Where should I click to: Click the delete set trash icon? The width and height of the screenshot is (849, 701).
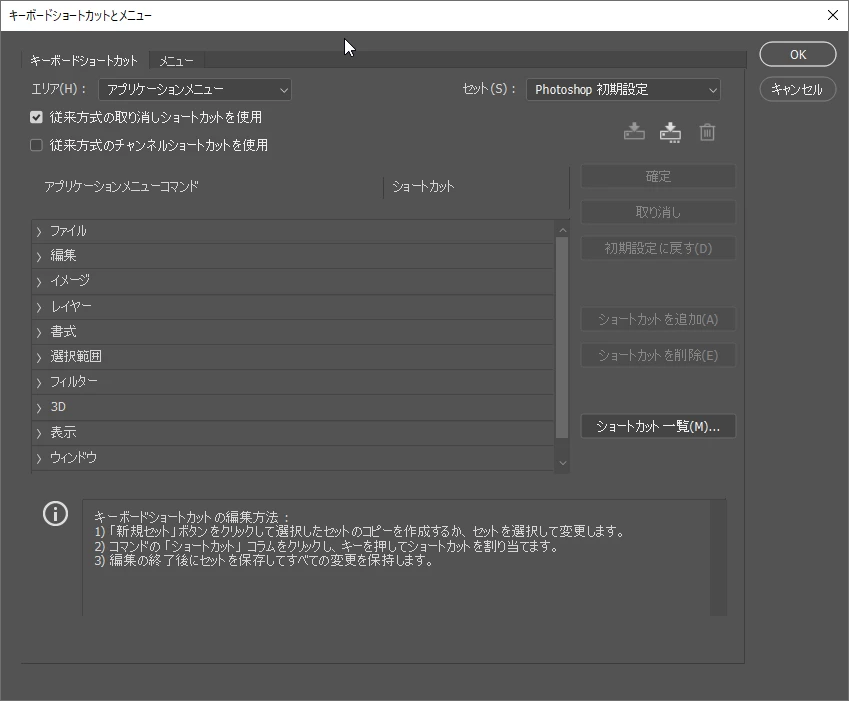[x=707, y=132]
